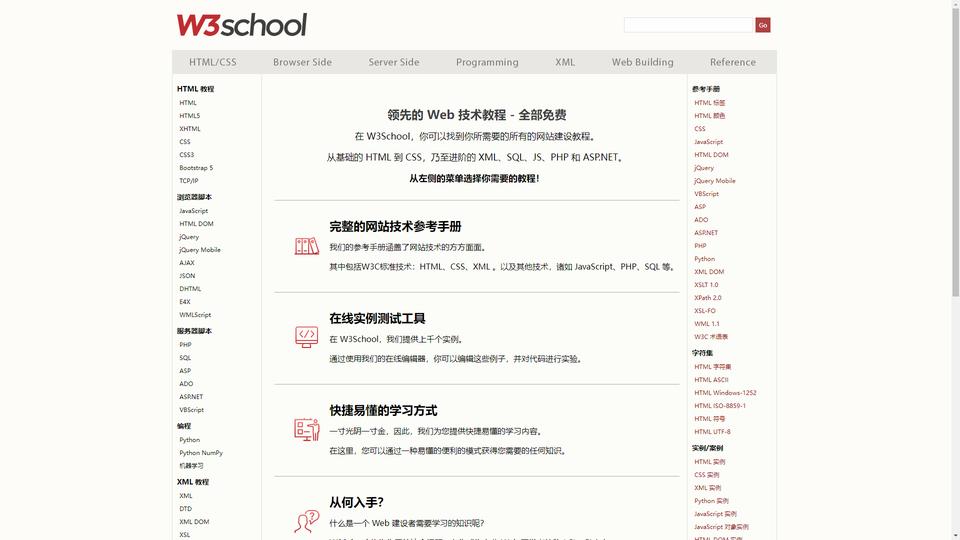
Task: Open JavaScript 对象实例 link
Action: (721, 527)
